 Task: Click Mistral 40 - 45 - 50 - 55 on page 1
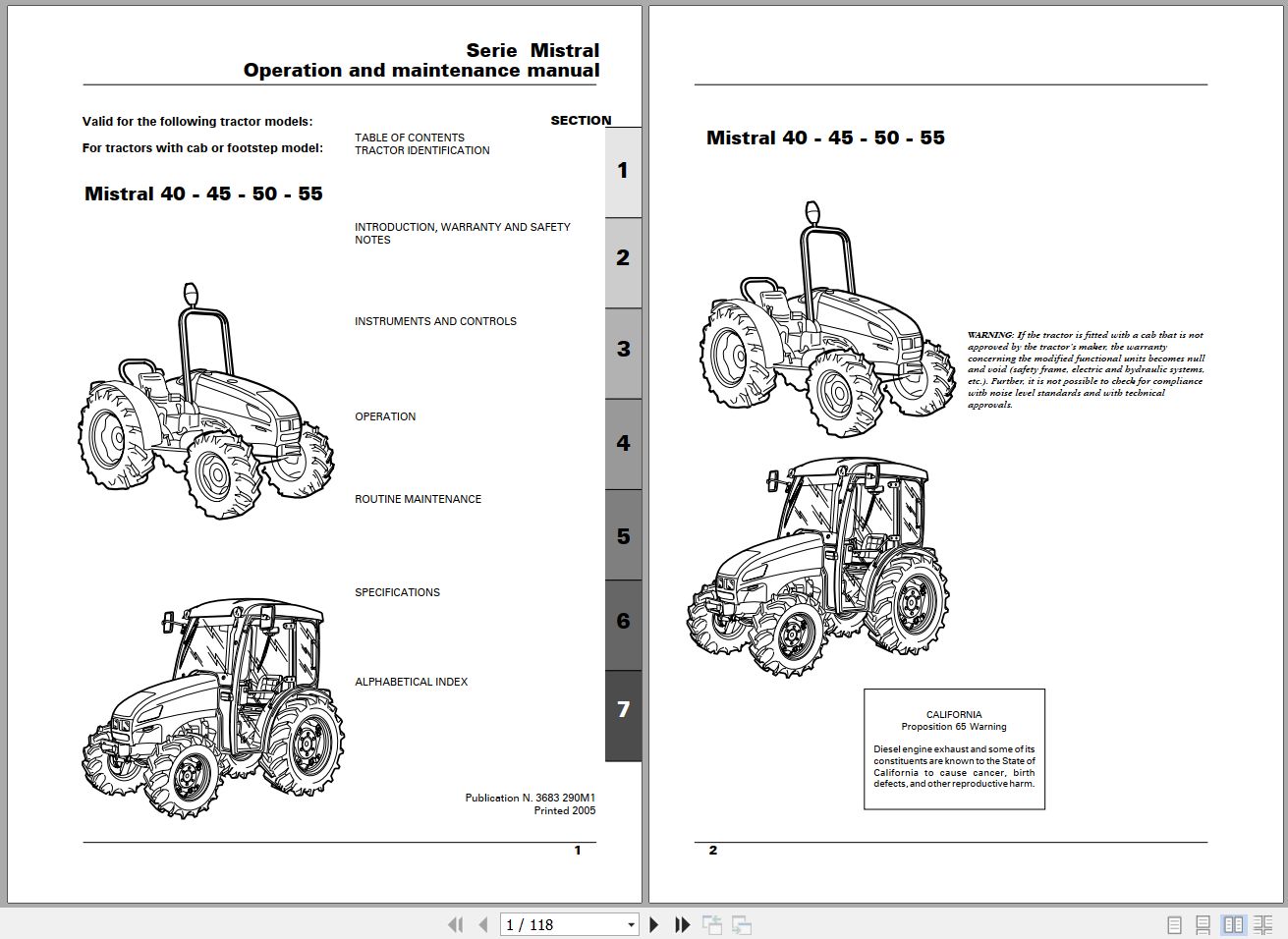[203, 193]
